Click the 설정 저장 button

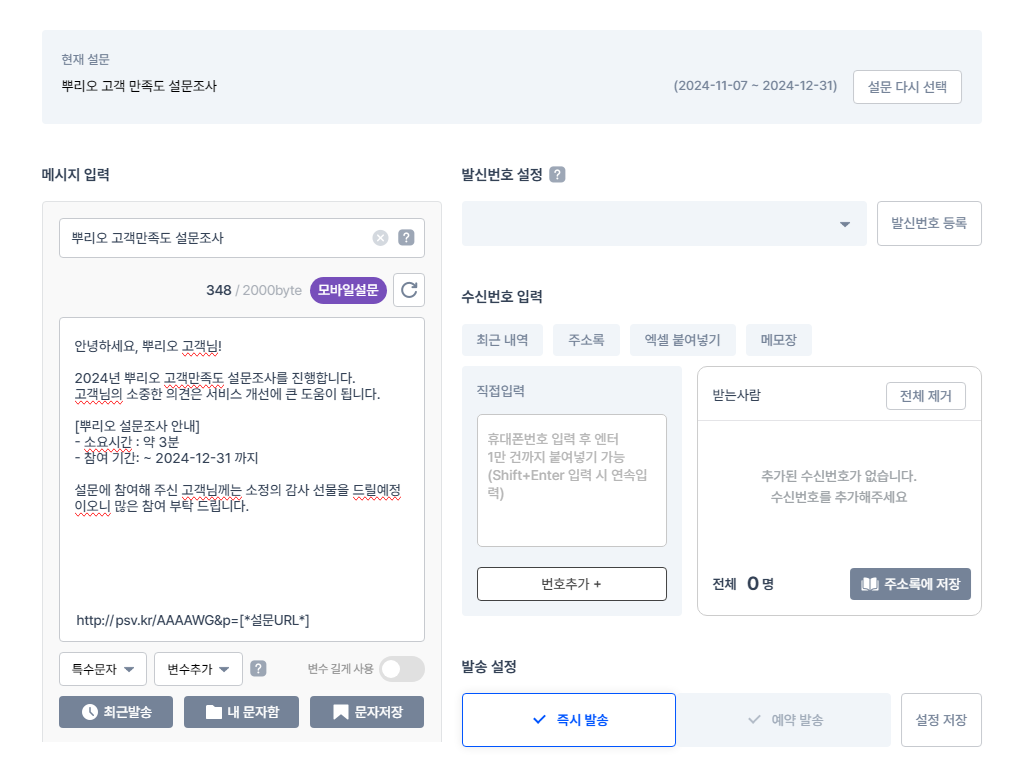(x=941, y=720)
